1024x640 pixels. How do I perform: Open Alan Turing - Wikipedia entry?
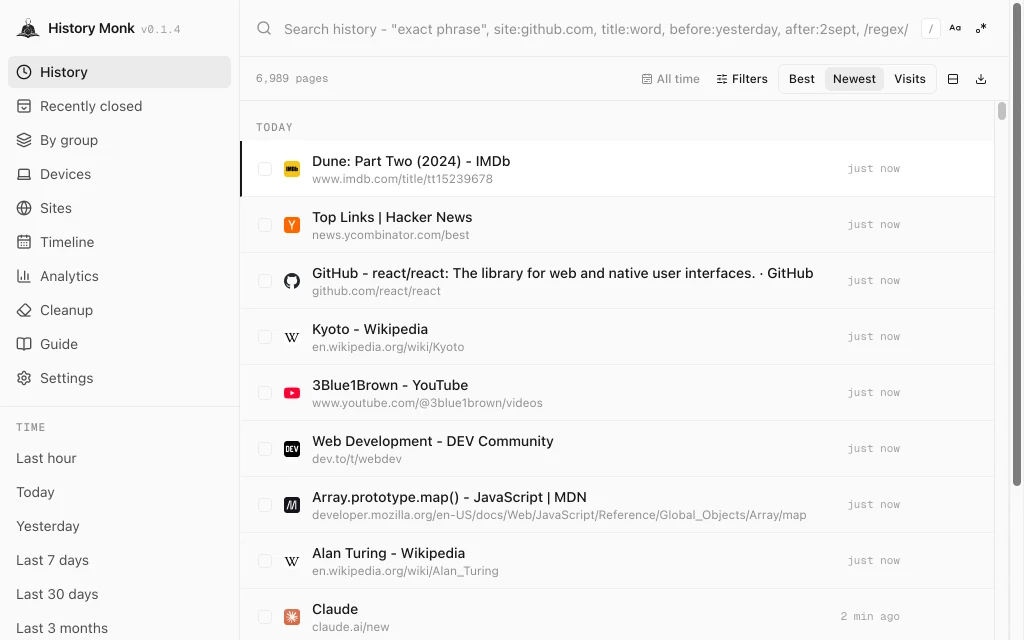point(389,554)
